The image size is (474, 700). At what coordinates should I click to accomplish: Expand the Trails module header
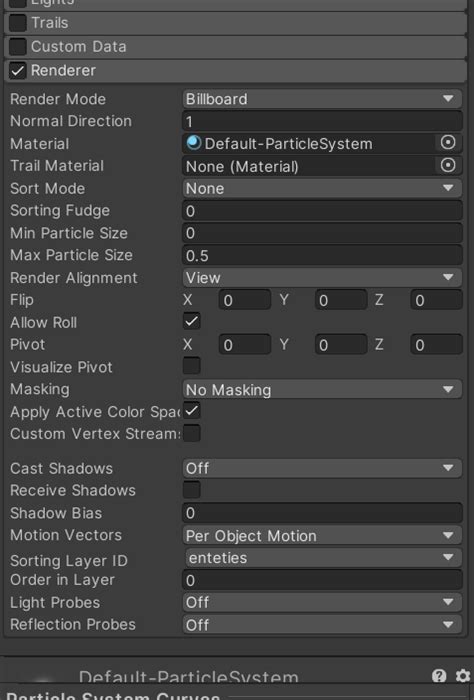pyautogui.click(x=235, y=23)
